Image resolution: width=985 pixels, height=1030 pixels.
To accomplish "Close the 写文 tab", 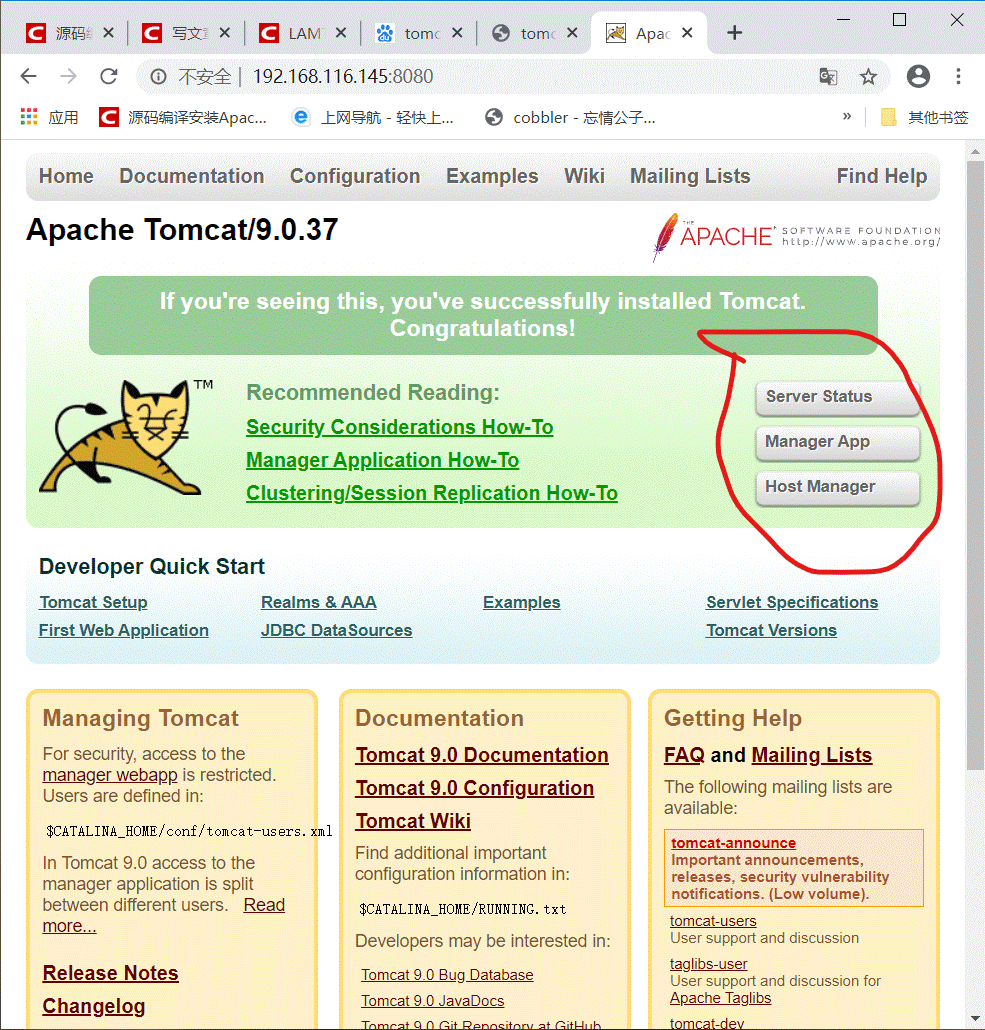I will pos(225,33).
